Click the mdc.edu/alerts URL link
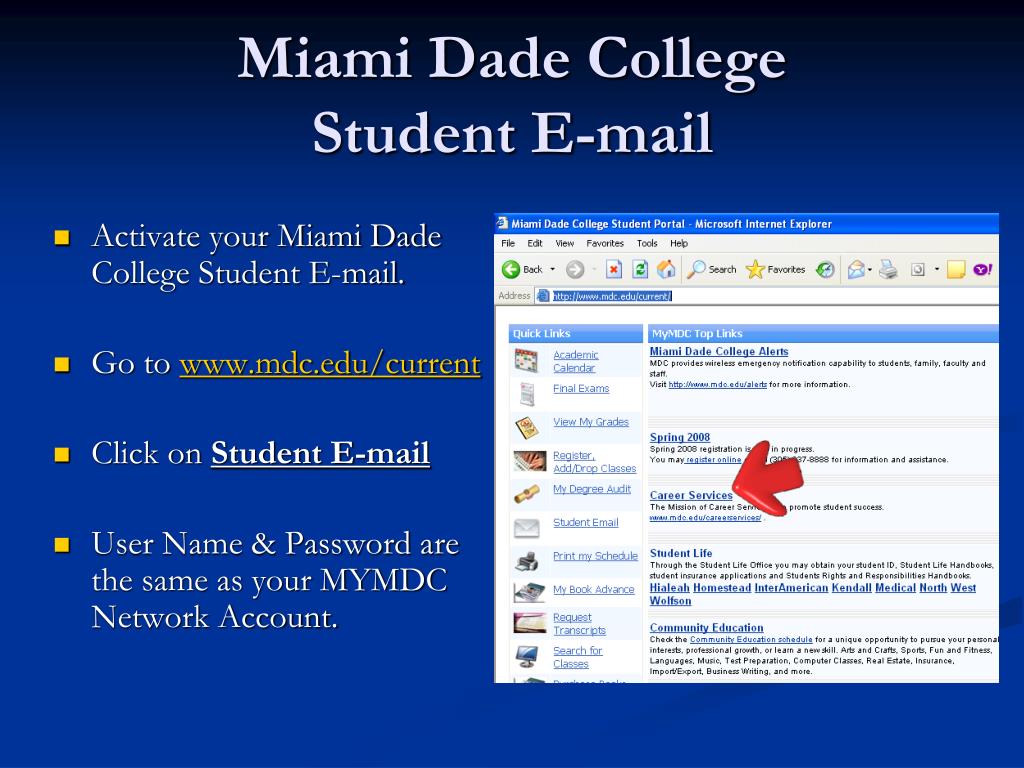 [718, 385]
